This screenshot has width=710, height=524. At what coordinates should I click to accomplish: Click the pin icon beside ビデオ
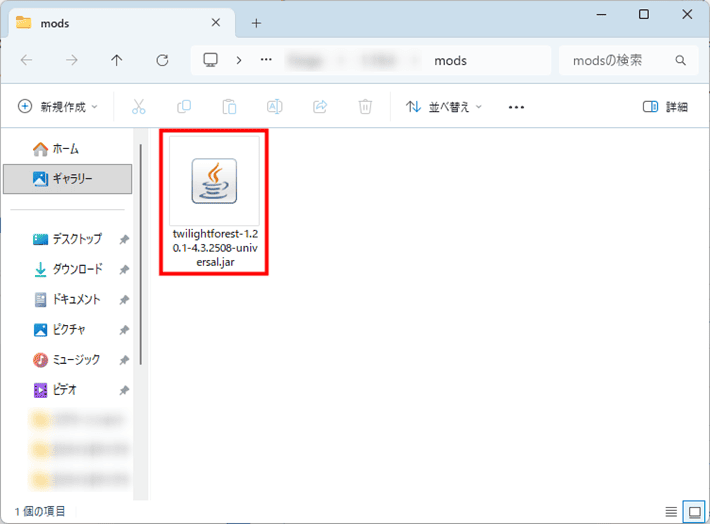point(124,390)
